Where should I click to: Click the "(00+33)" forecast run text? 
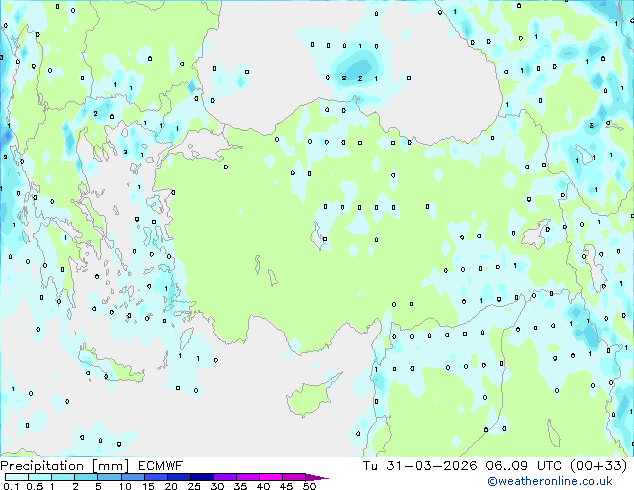point(599,466)
